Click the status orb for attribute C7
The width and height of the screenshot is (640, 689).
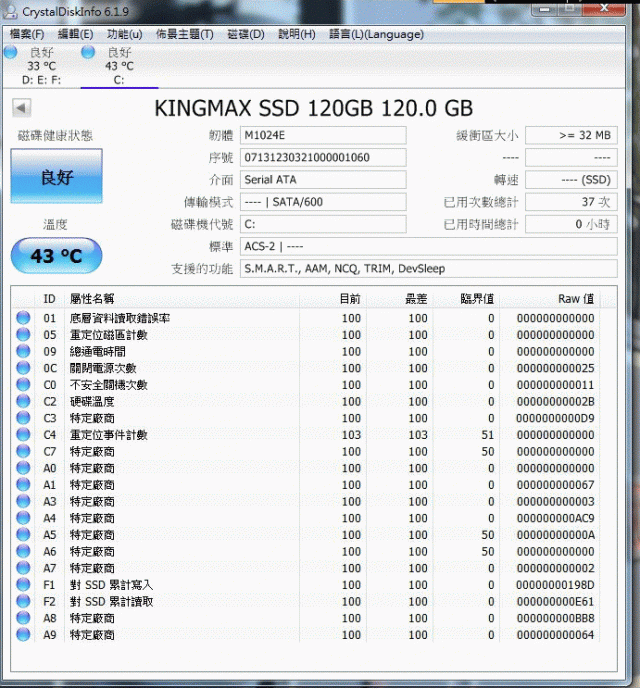(x=23, y=451)
